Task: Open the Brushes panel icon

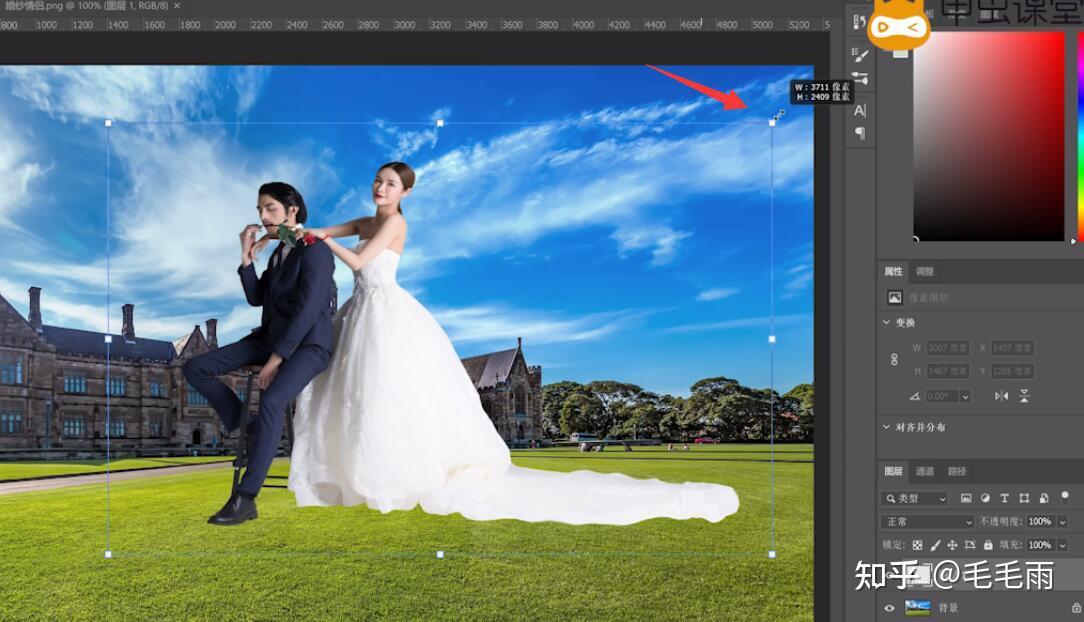Action: (x=859, y=78)
